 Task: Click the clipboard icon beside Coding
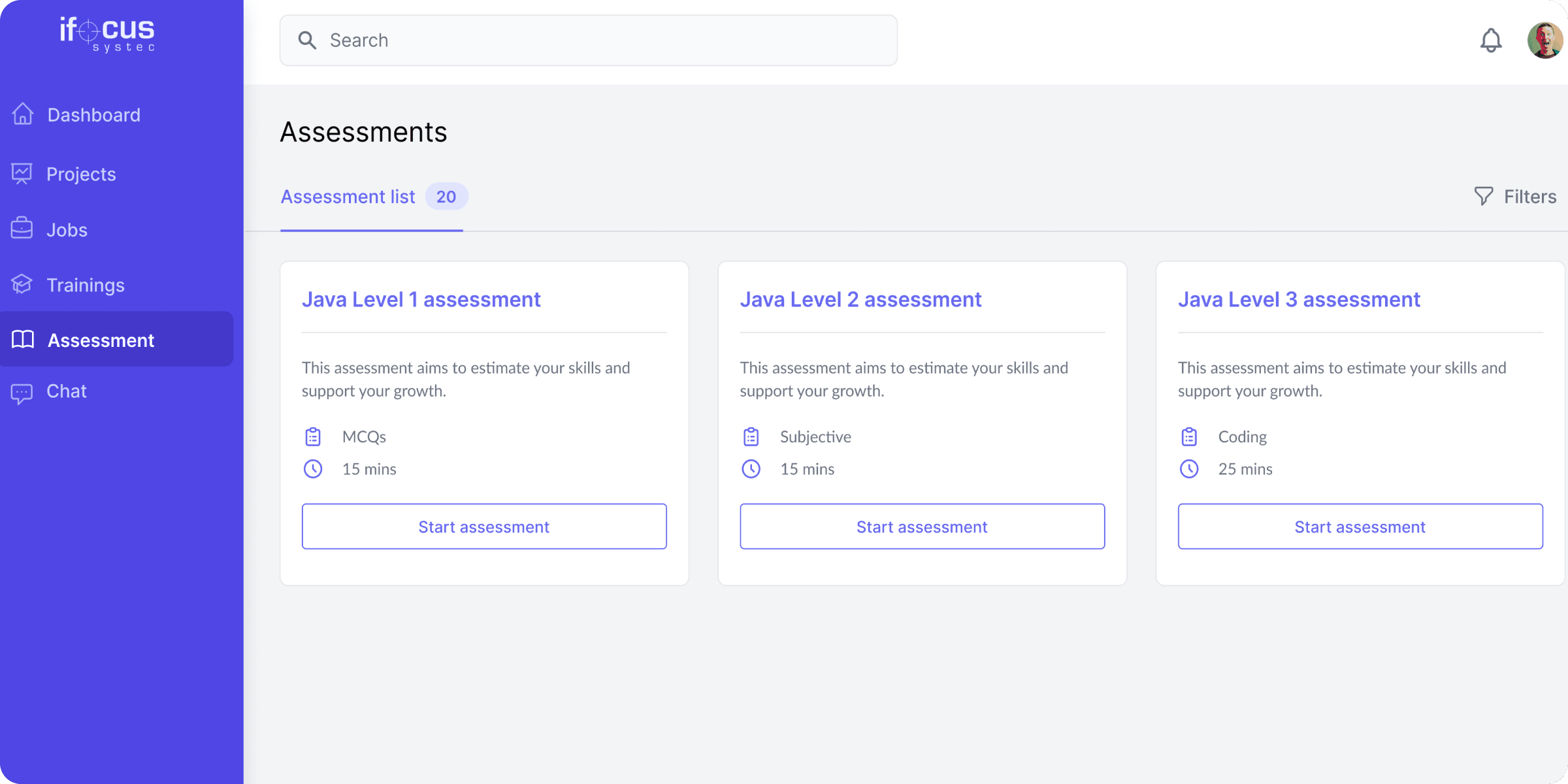point(1189,436)
